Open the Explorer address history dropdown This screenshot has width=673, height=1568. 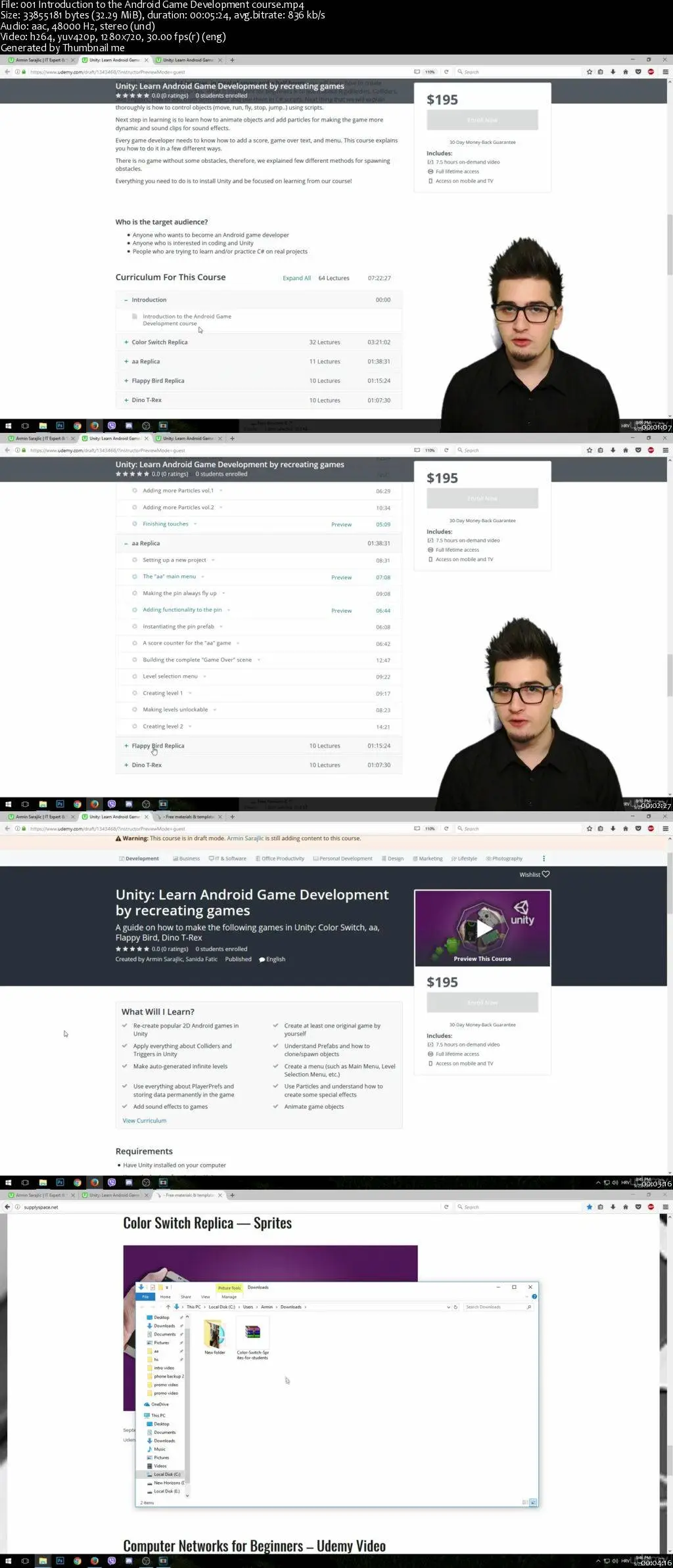(x=449, y=1307)
